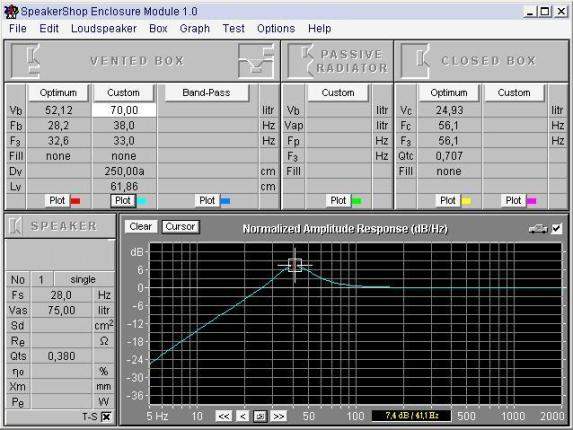Click the closed box Vc value 24,93
Viewport: 573px width, 430px height.
click(449, 110)
